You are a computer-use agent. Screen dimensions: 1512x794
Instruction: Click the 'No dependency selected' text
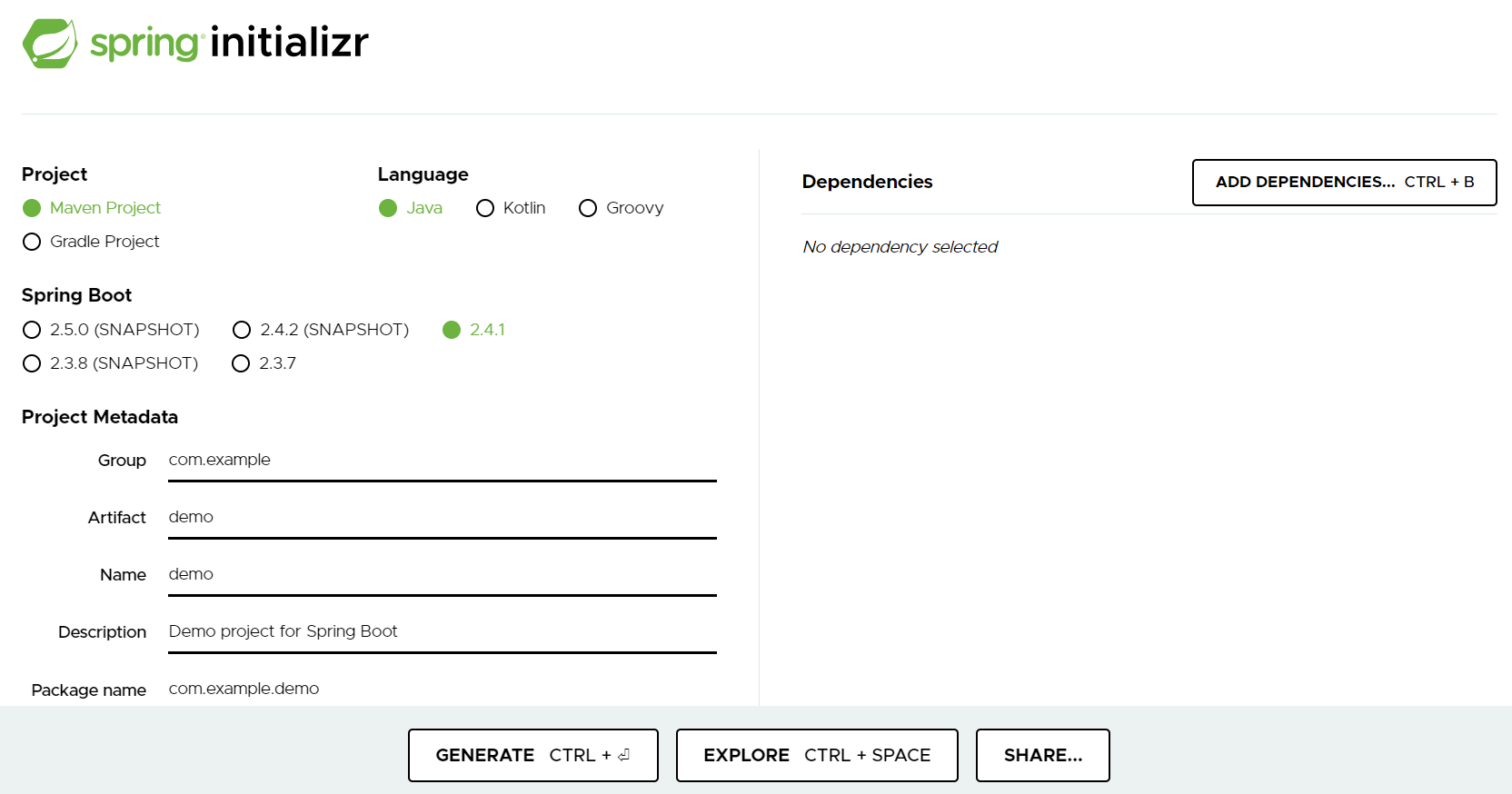(x=900, y=247)
